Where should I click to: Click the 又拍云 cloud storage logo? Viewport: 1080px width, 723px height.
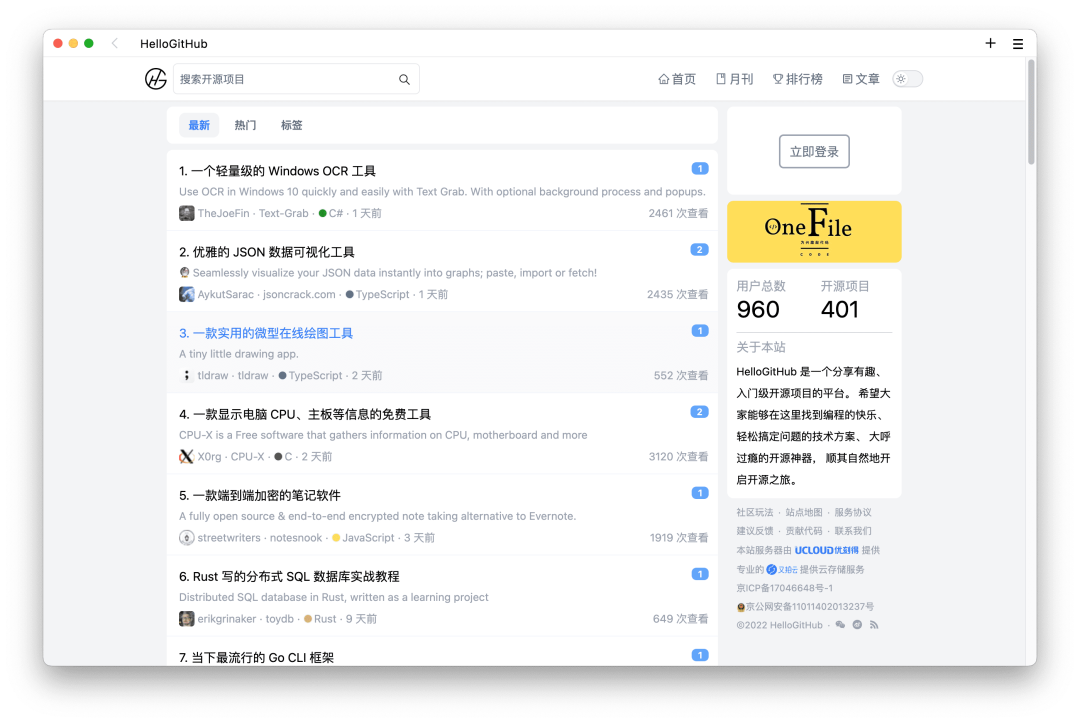click(782, 569)
